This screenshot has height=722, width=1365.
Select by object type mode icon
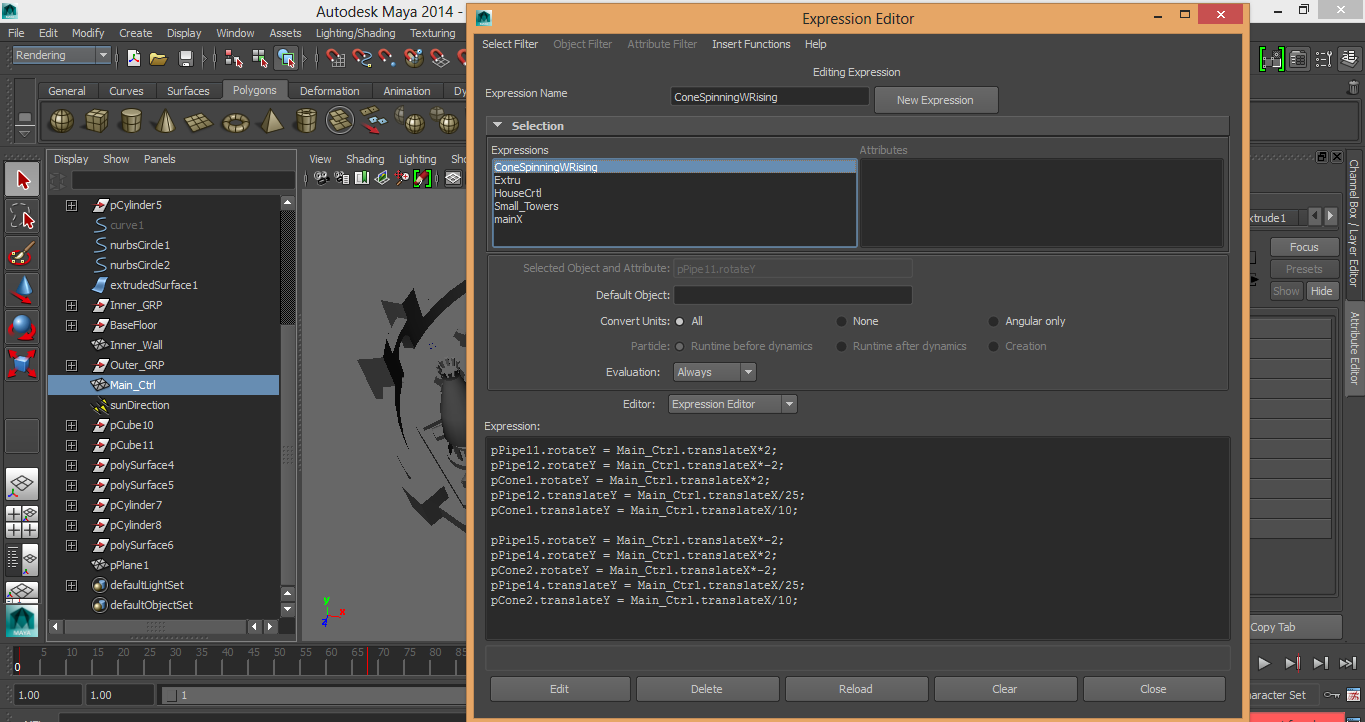click(x=260, y=57)
